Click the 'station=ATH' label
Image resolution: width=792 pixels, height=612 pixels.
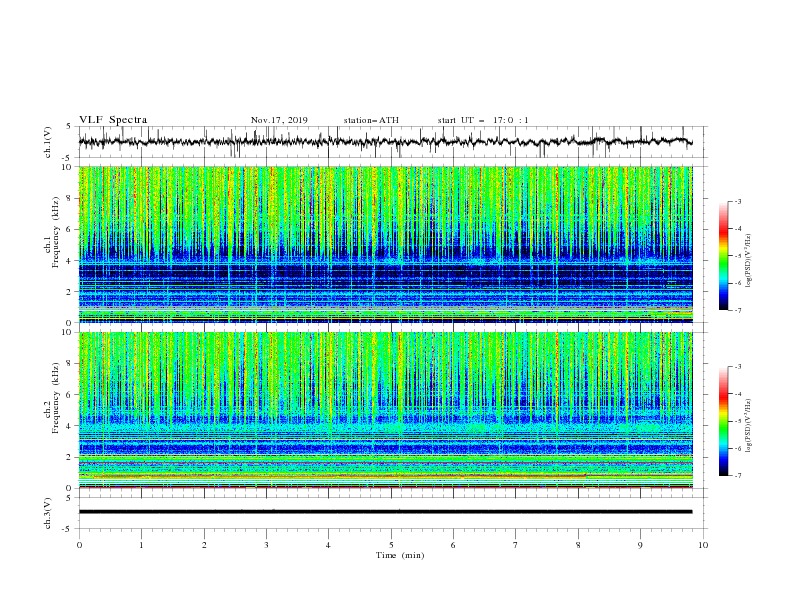pyautogui.click(x=371, y=120)
